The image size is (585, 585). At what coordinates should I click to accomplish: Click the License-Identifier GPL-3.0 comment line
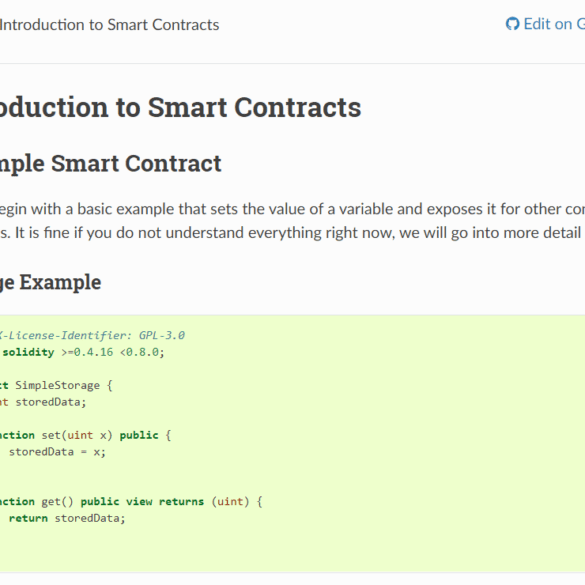pyautogui.click(x=92, y=335)
